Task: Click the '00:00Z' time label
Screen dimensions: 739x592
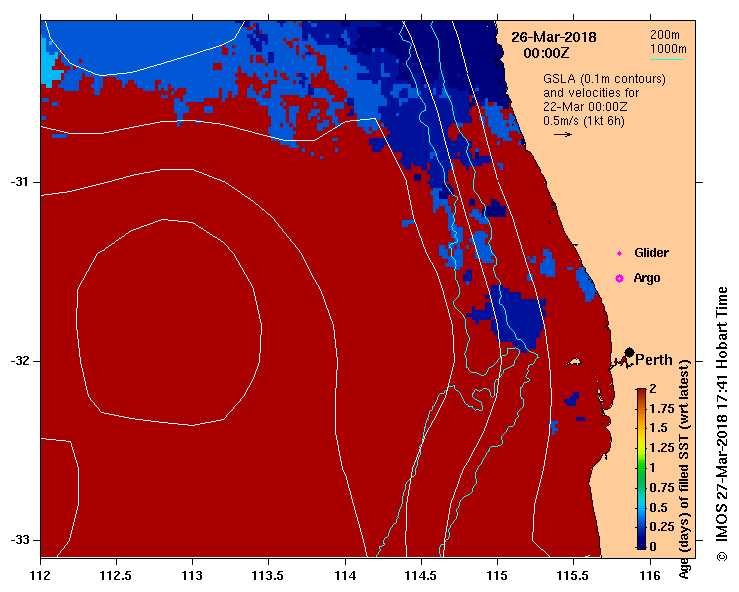Action: [x=546, y=53]
